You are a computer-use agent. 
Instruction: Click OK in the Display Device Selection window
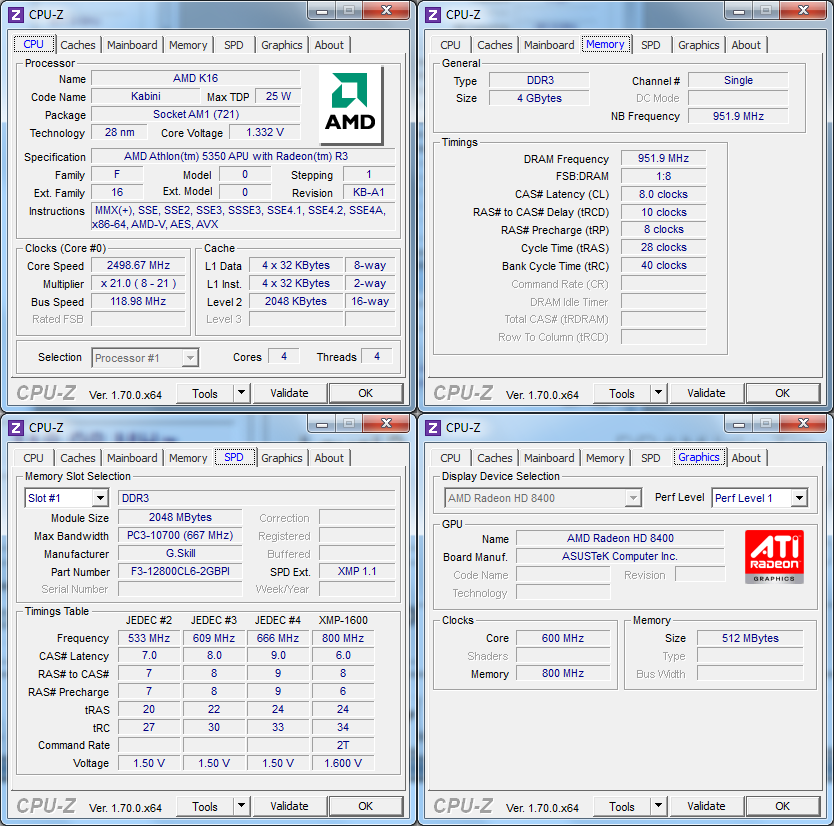tap(782, 806)
